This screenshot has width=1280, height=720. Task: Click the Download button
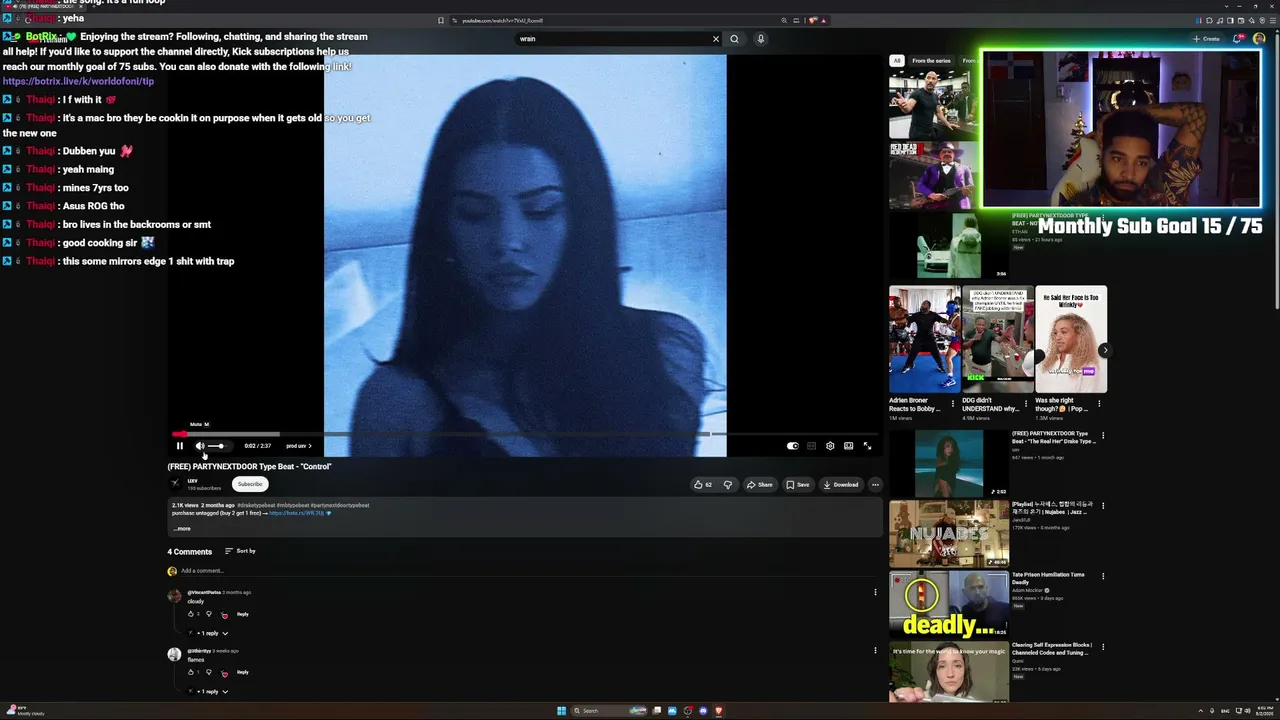coord(841,485)
